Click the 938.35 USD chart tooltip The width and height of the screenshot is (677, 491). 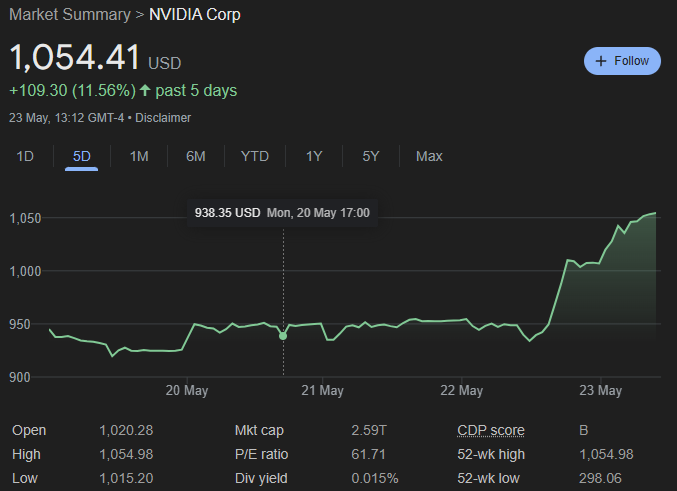coord(282,213)
